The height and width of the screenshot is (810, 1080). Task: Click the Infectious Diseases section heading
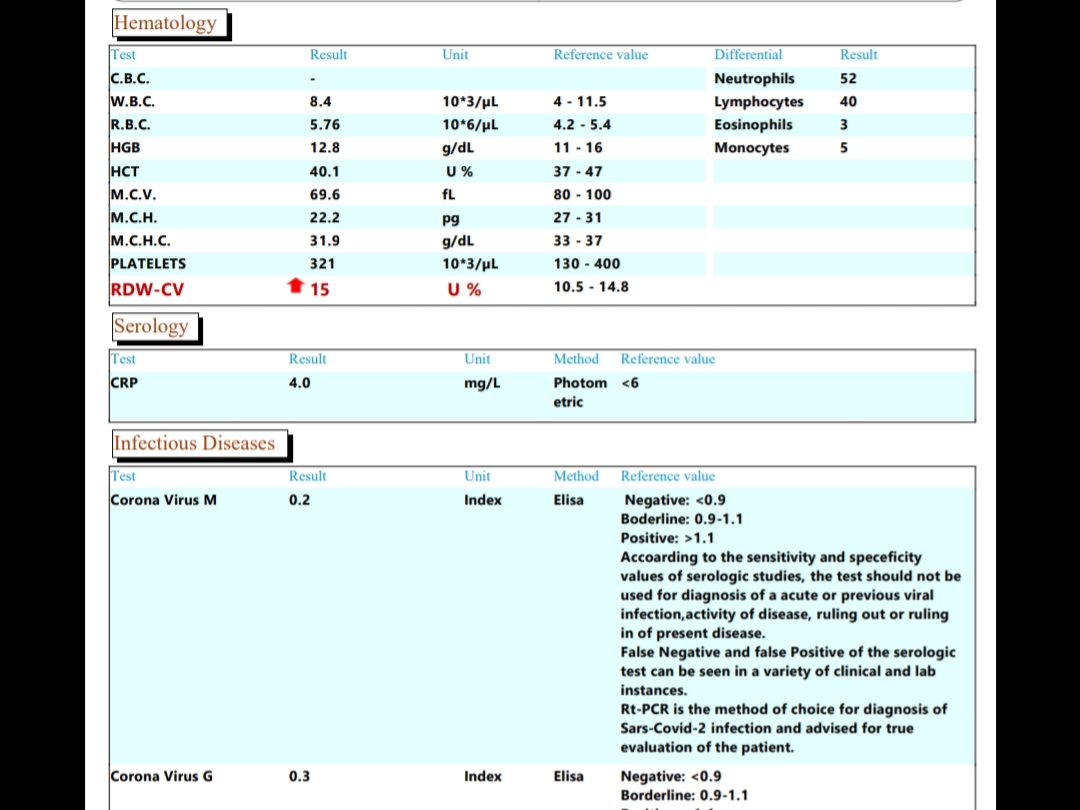pyautogui.click(x=194, y=443)
